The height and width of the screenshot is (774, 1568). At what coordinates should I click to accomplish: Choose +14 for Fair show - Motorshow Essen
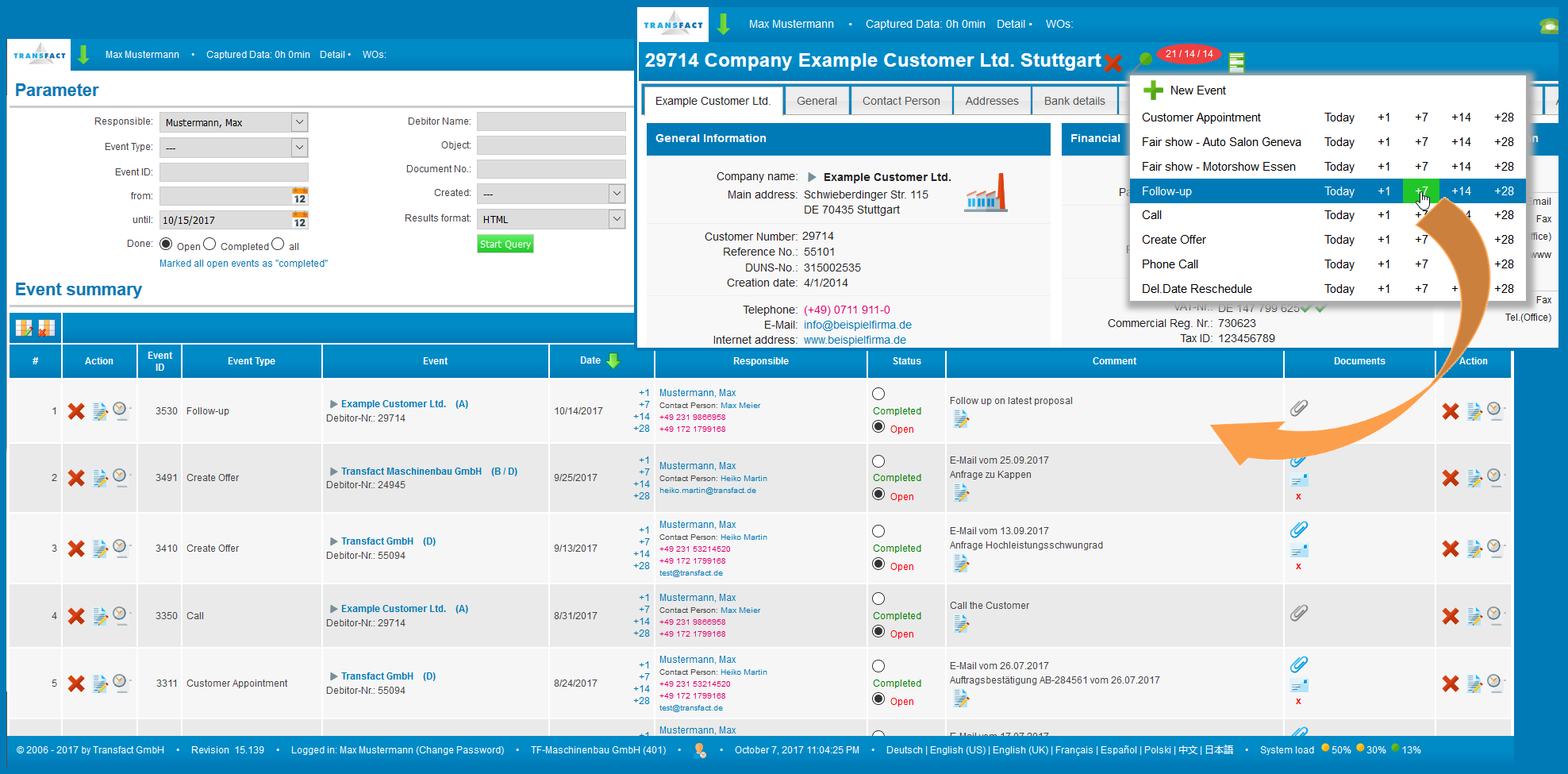pyautogui.click(x=1461, y=167)
